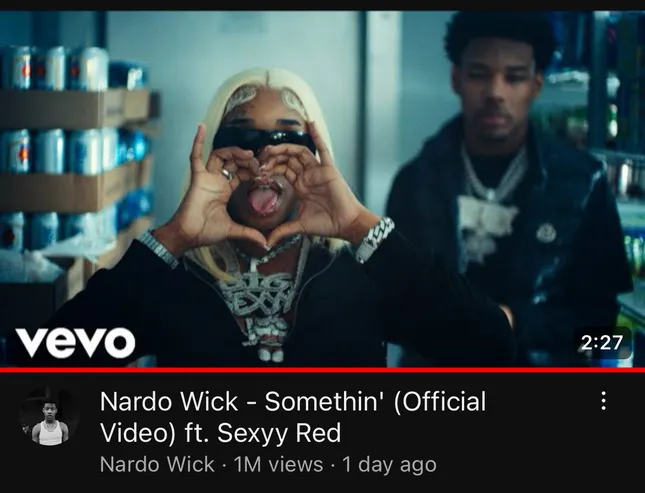
Task: Click the vevo logo watermark
Action: tap(76, 342)
